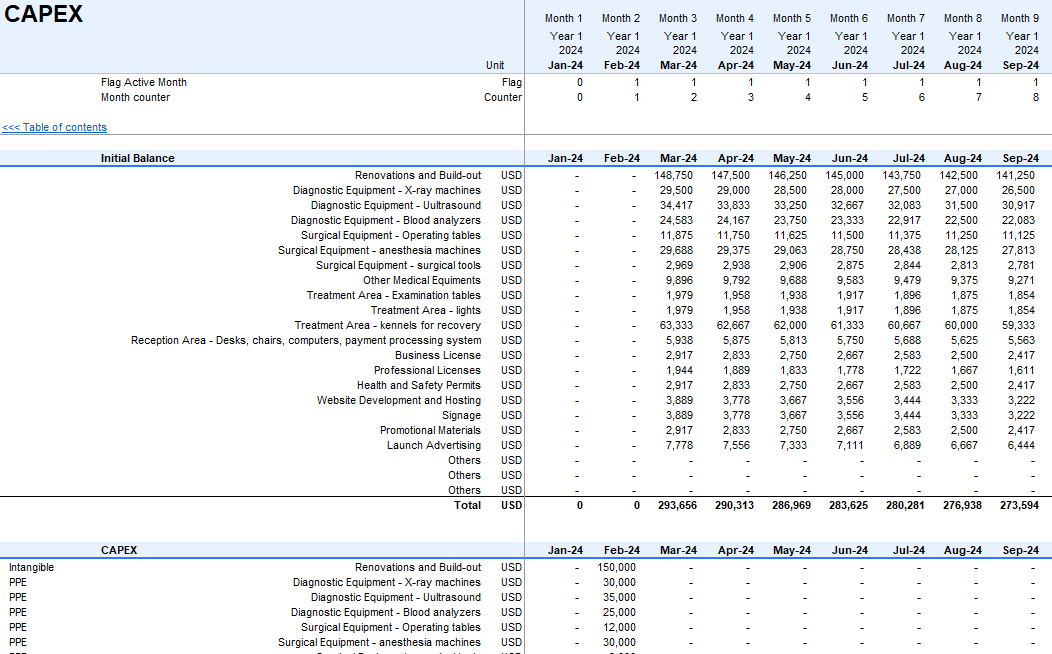Select the Launch Advertising row label
Screen dimensions: 1052x654
click(433, 445)
